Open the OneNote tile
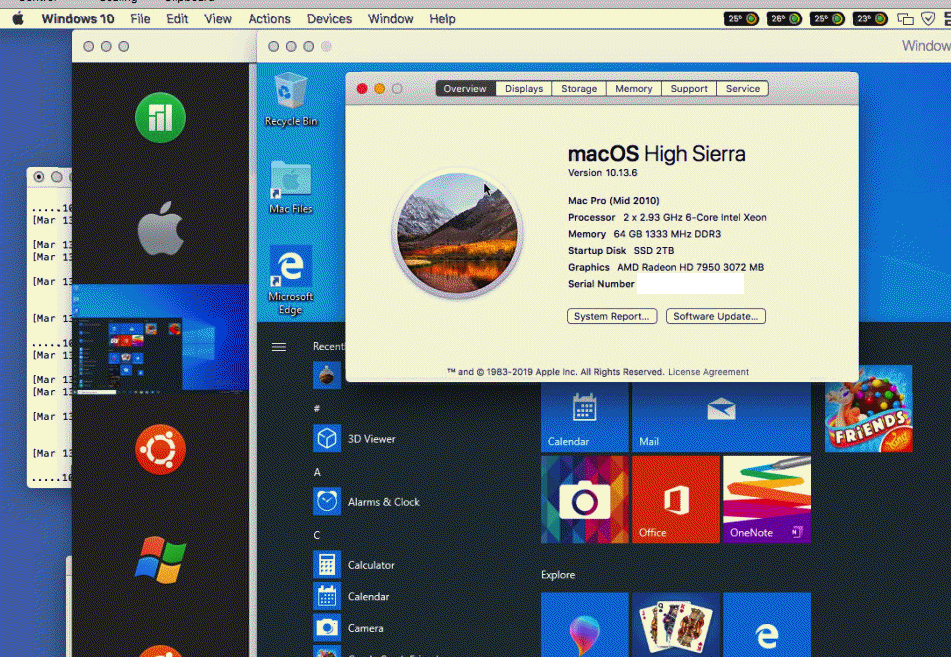Screen dimensions: 951x657 [x=767, y=499]
